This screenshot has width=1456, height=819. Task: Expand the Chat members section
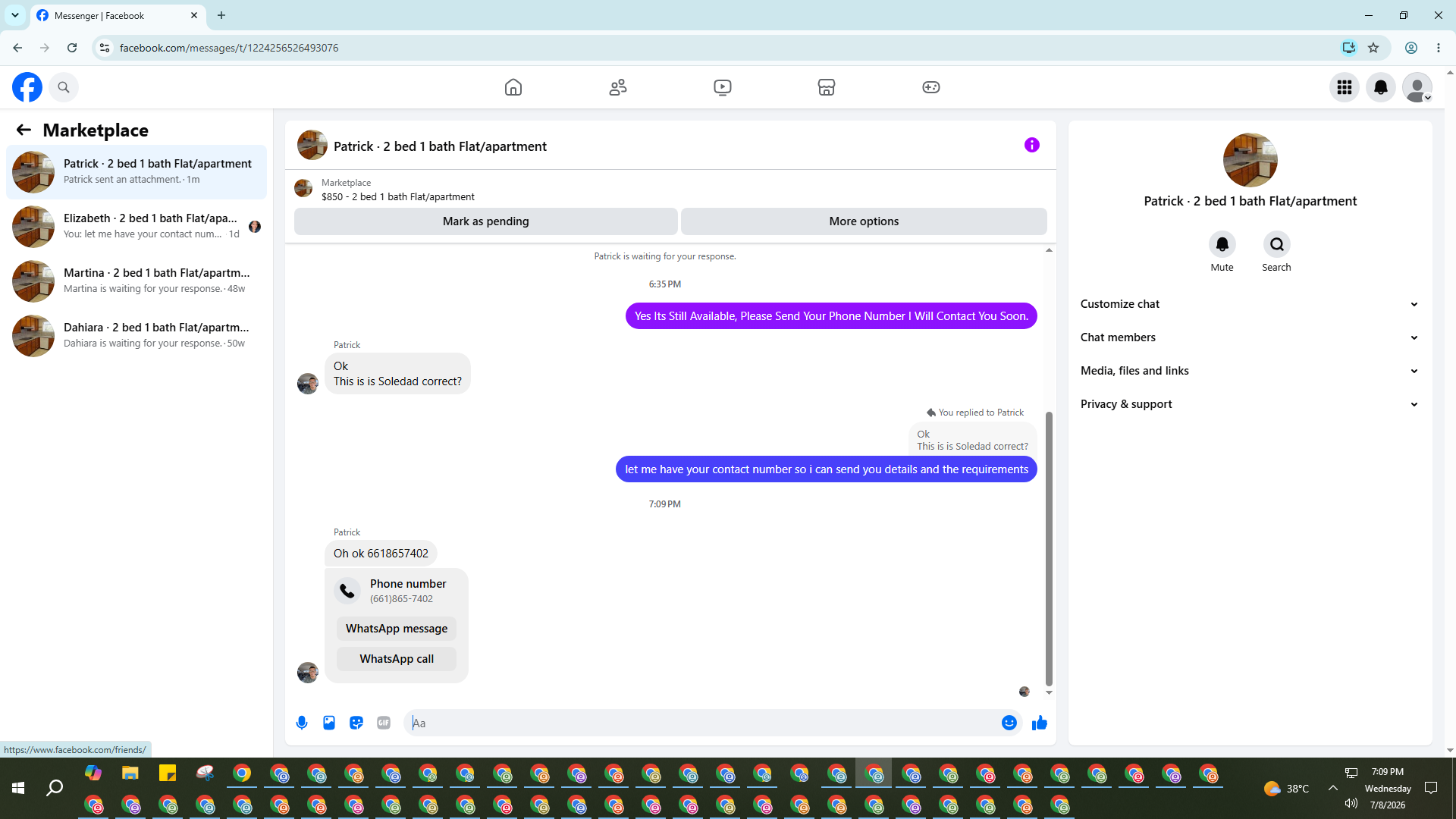pos(1250,337)
